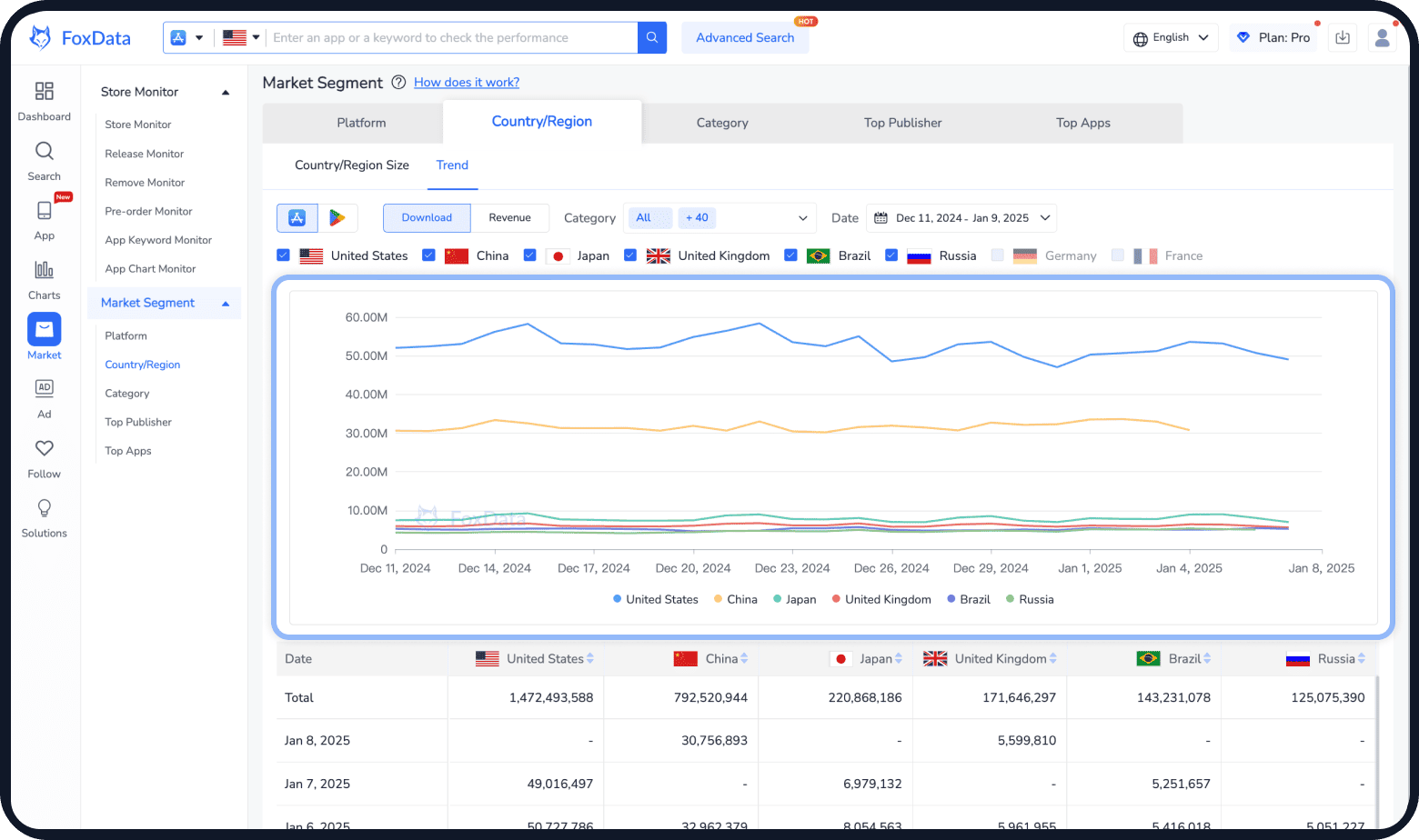Viewport: 1419px width, 840px height.
Task: Open Remove Monitor in sidebar
Action: (145, 183)
